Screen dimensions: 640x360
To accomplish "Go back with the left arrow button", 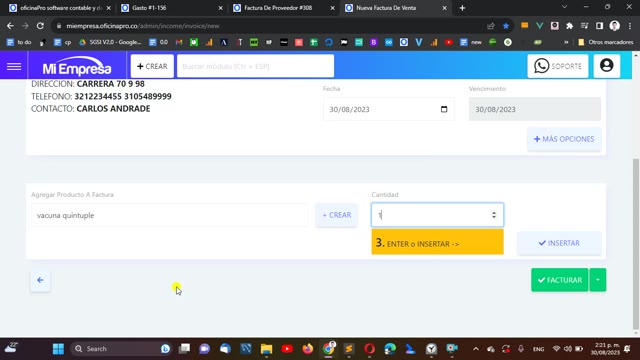I will (40, 280).
